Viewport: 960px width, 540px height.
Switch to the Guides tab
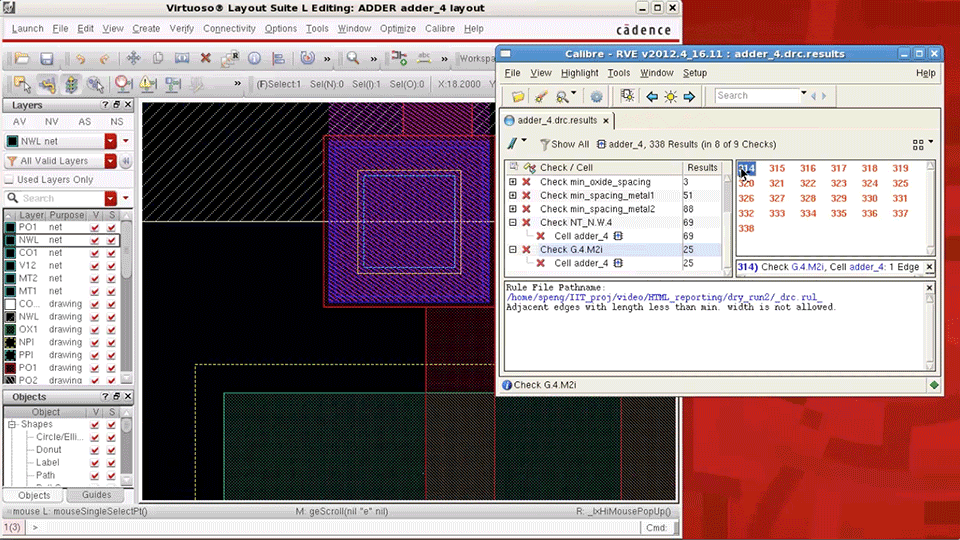[x=96, y=495]
